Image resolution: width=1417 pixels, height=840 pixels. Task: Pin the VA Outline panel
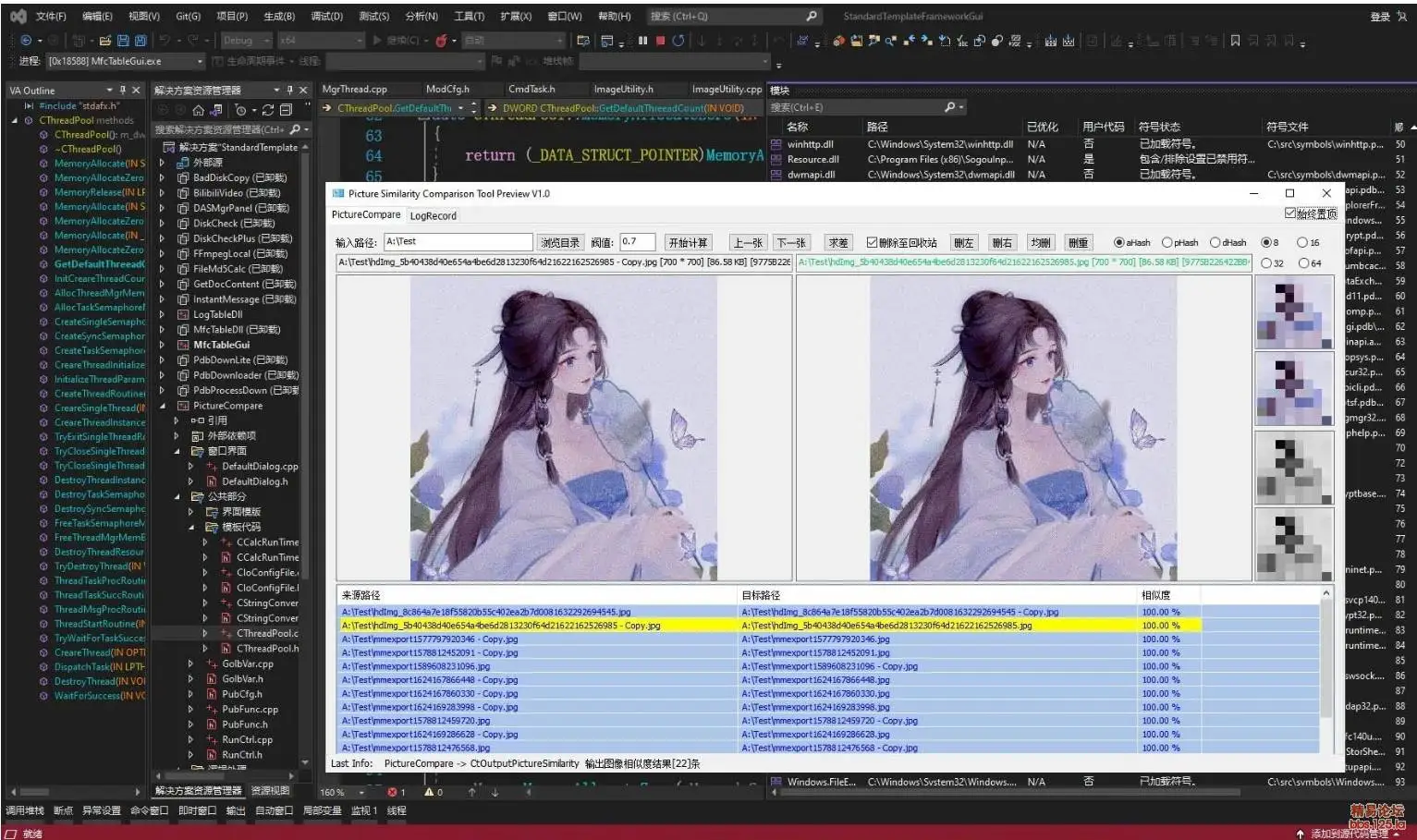tap(122, 90)
